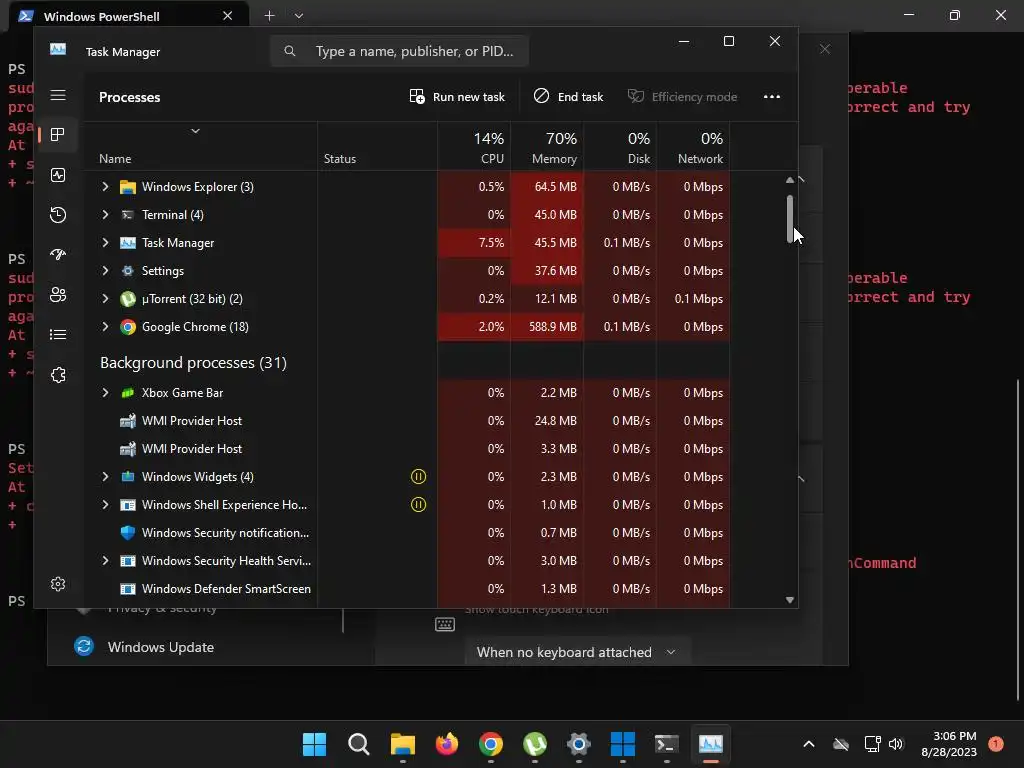Open File Explorer from the taskbar
The width and height of the screenshot is (1024, 768).
(x=403, y=744)
